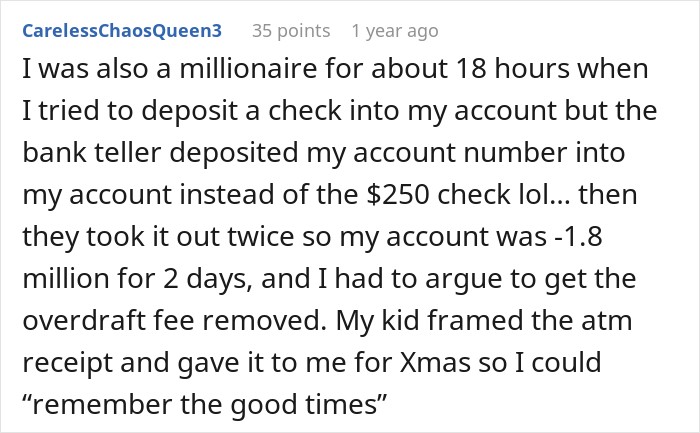This screenshot has width=700, height=433.
Task: Open the 1 year ago timestamp permalink
Action: 395,31
